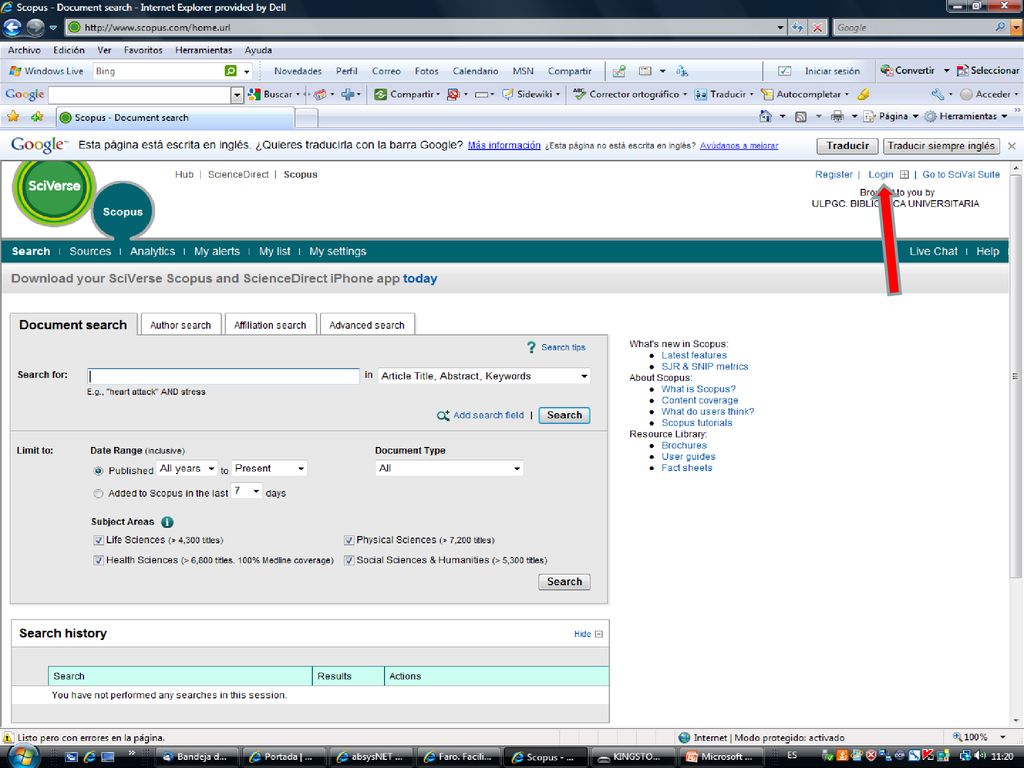Click the green Bing search icon

[x=231, y=71]
